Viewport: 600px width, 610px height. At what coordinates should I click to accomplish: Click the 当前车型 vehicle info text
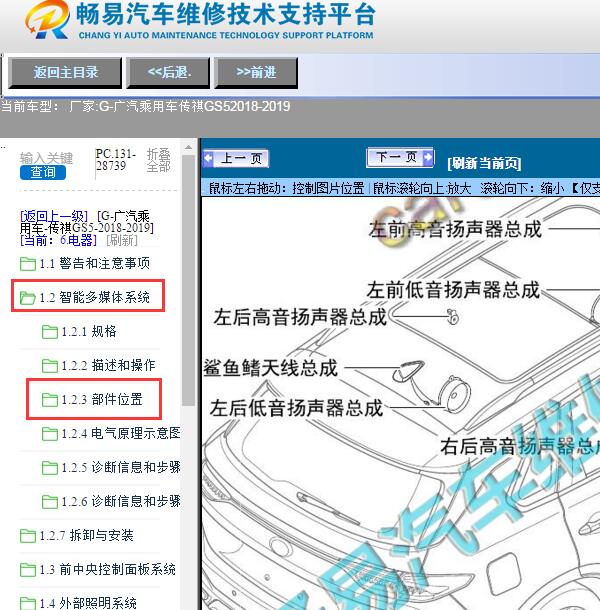146,106
